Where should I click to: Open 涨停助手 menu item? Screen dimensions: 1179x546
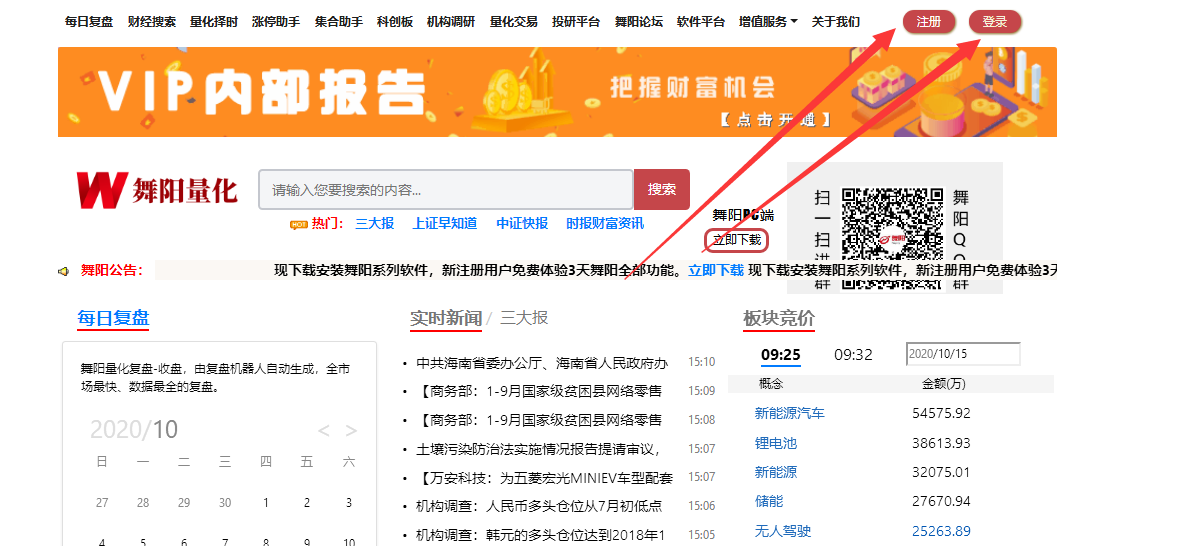click(276, 22)
